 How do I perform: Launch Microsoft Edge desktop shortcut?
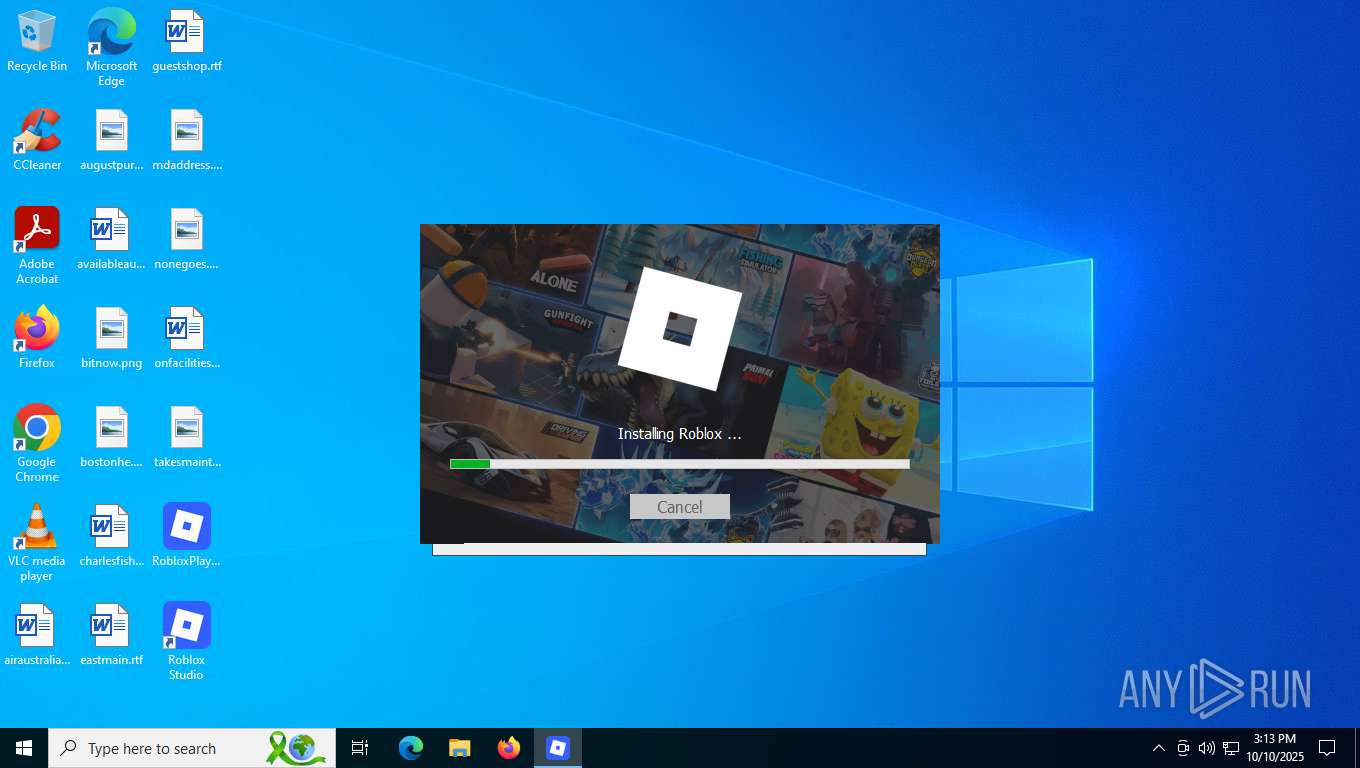(x=111, y=48)
